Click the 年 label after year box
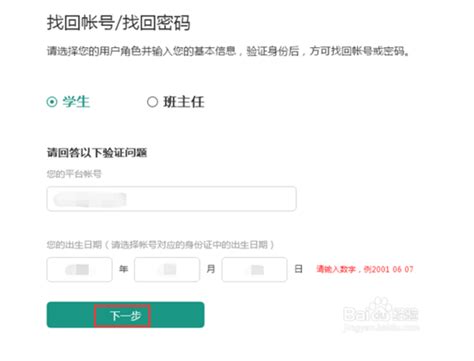The height and width of the screenshot is (361, 474). [x=123, y=269]
